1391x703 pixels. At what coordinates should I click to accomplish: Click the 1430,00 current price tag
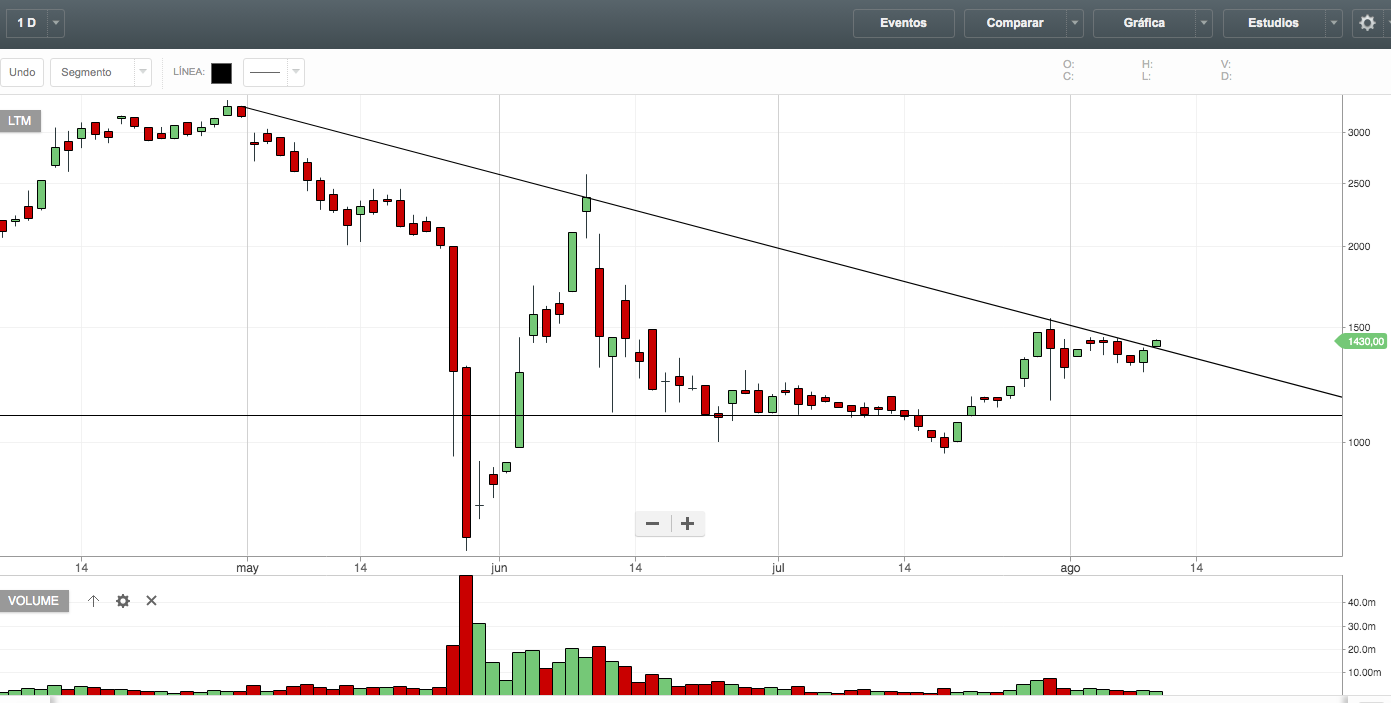pyautogui.click(x=1362, y=341)
